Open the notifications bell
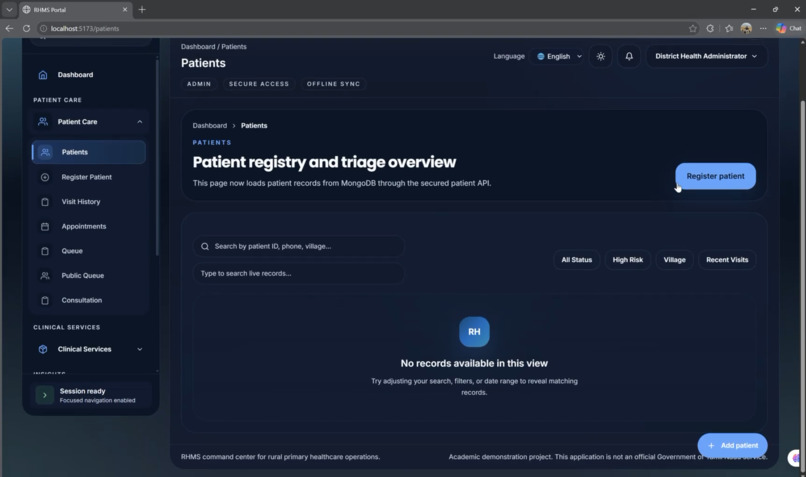Viewport: 806px width, 477px height. coord(629,57)
